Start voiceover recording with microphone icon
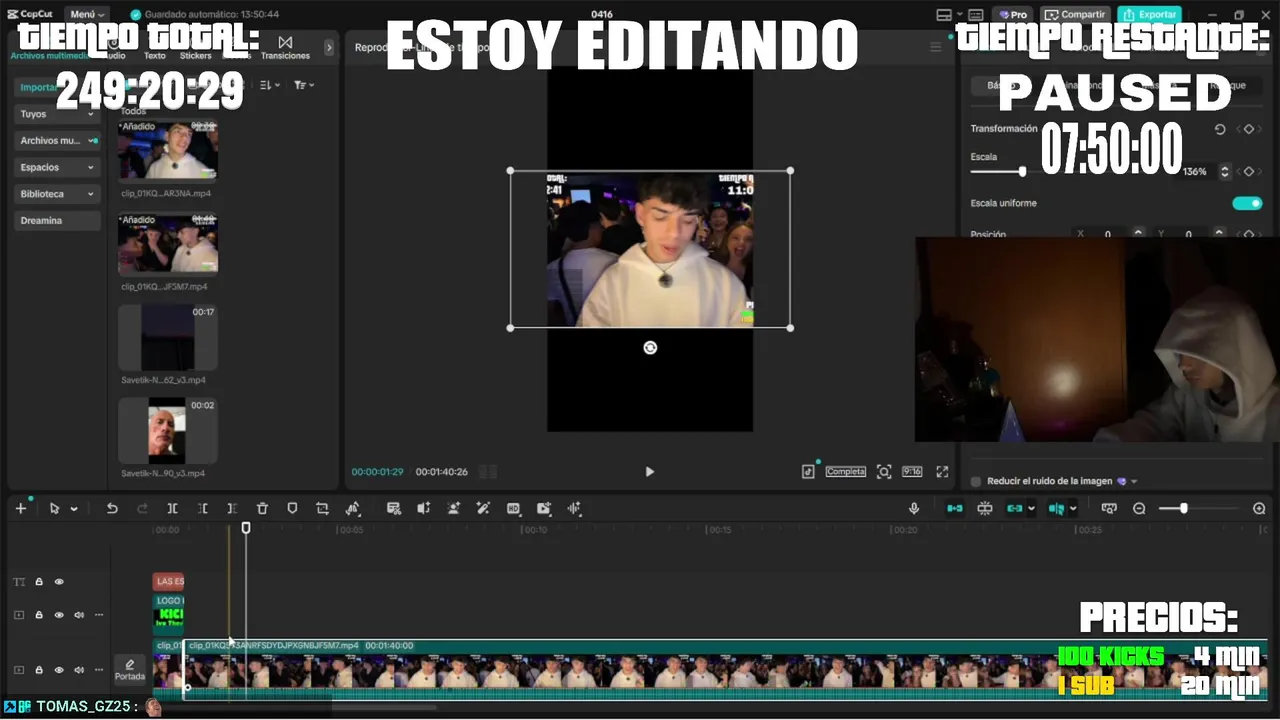 tap(914, 508)
